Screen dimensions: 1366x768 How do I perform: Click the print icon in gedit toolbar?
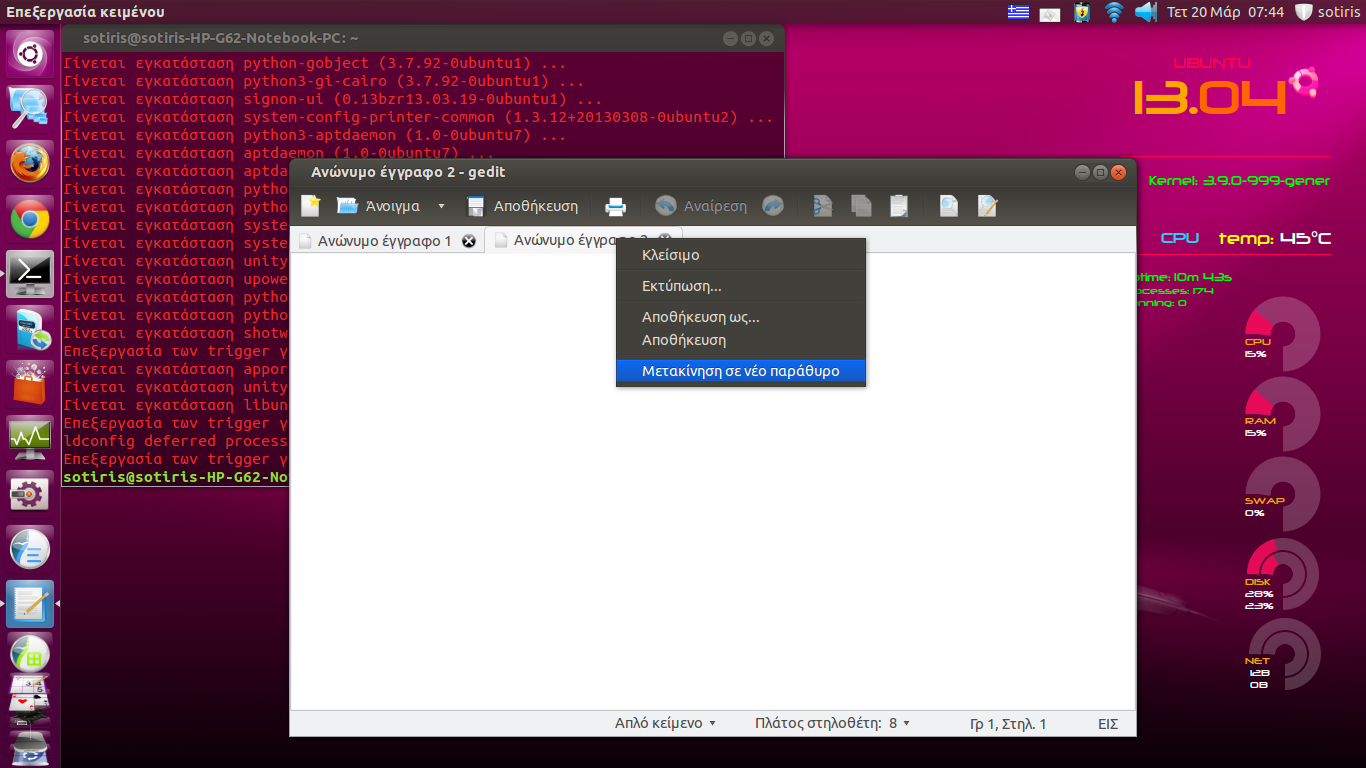click(x=616, y=206)
